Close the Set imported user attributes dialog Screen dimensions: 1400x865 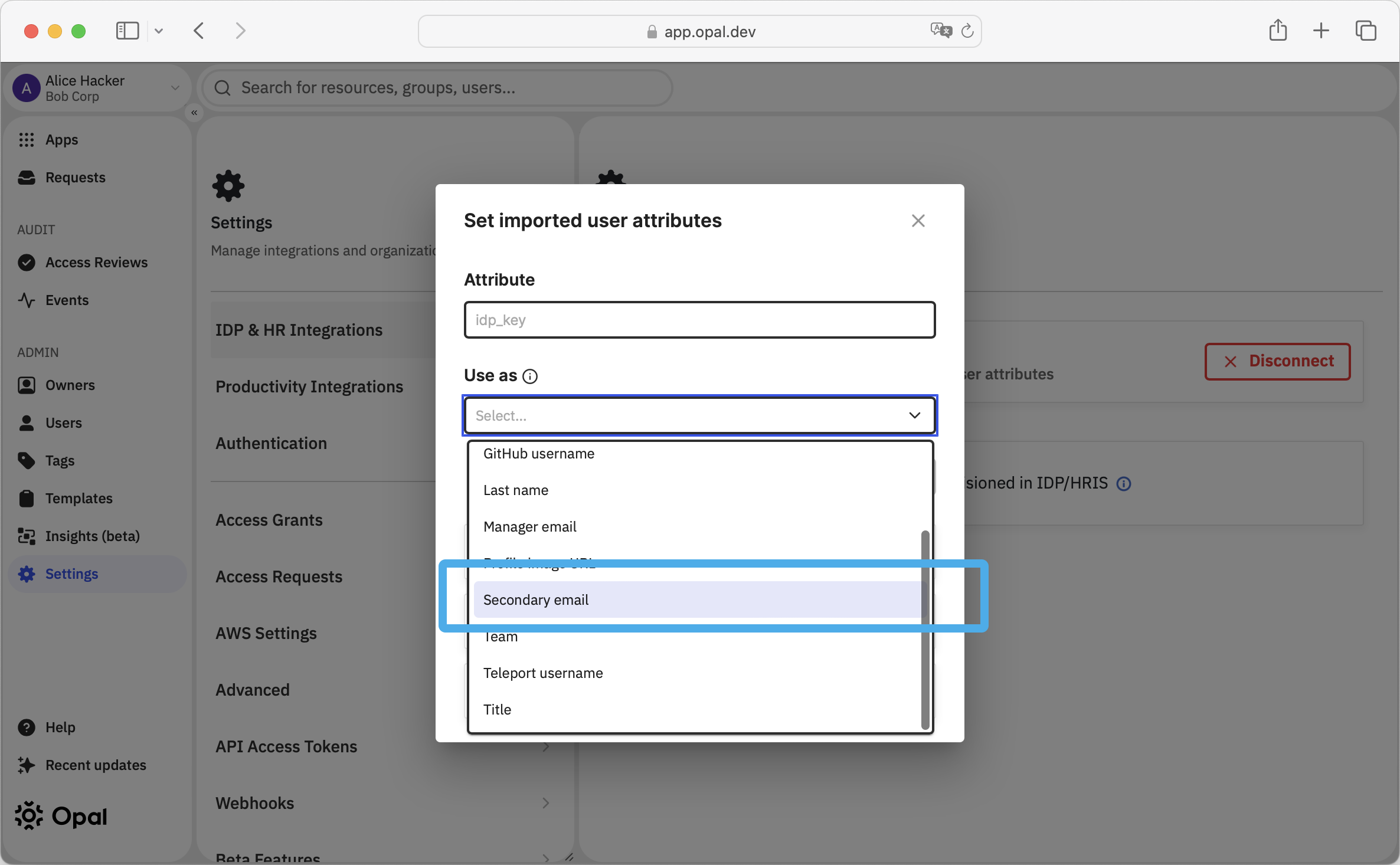918,221
